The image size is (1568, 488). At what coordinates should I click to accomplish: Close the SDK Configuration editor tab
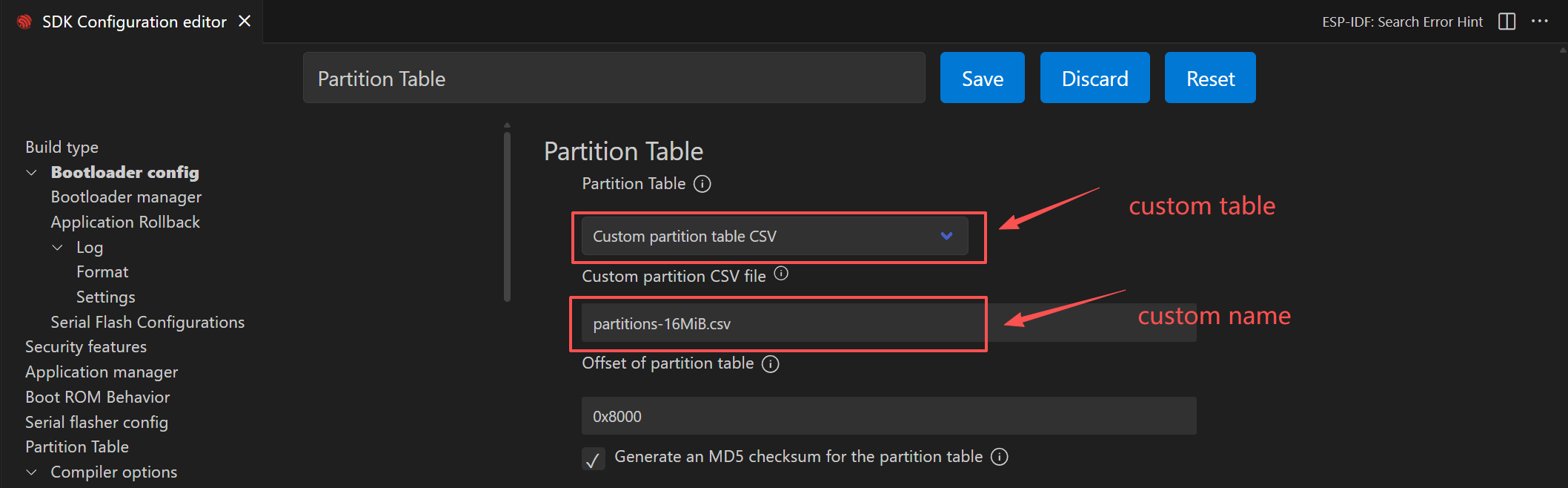pos(245,22)
